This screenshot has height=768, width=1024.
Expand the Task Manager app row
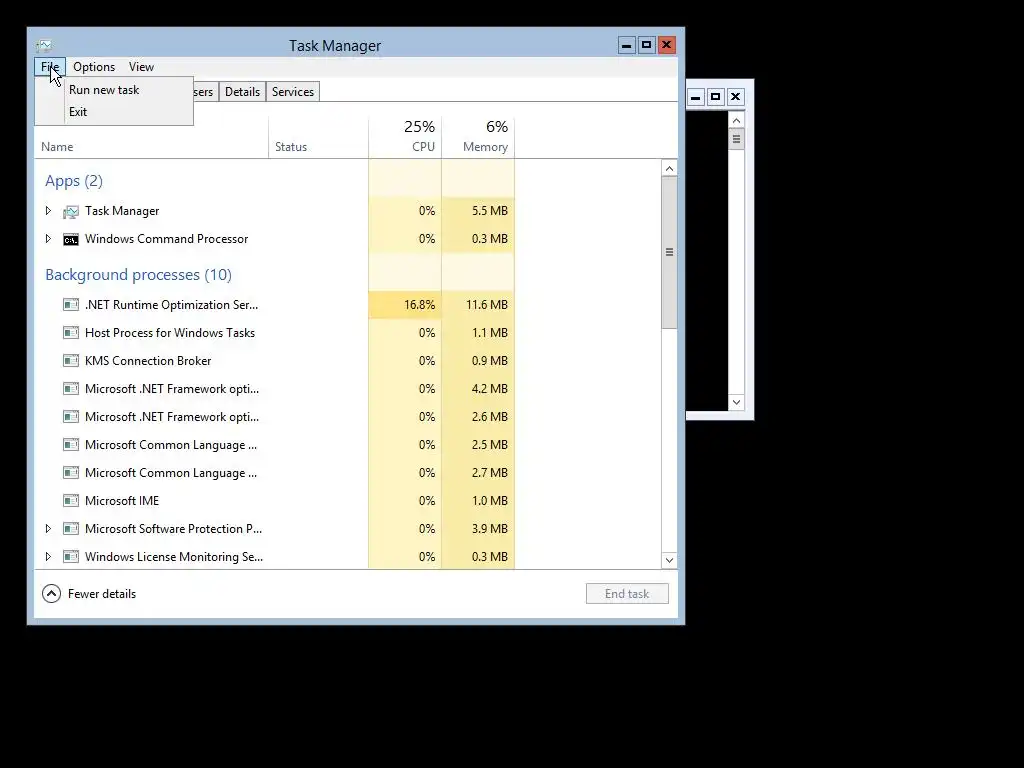48,211
